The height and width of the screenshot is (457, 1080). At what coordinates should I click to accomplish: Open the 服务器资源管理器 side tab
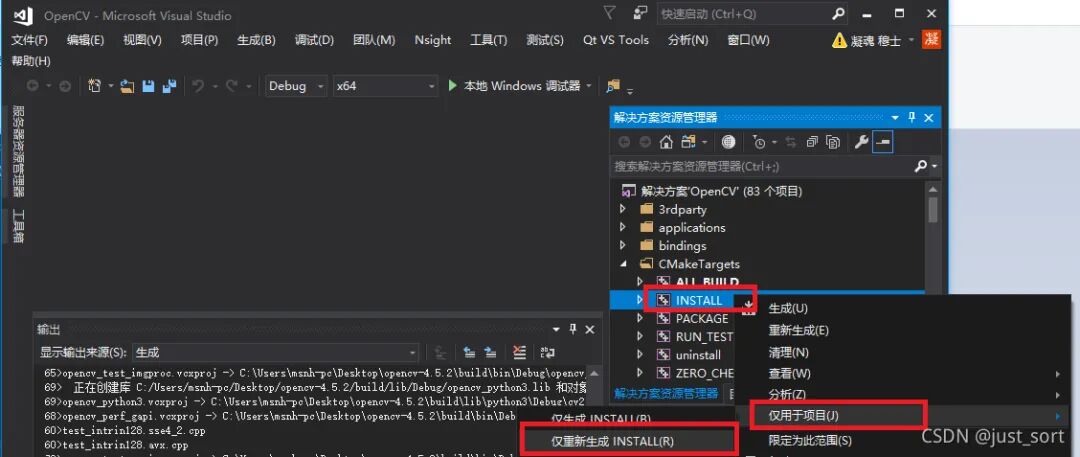[19, 152]
